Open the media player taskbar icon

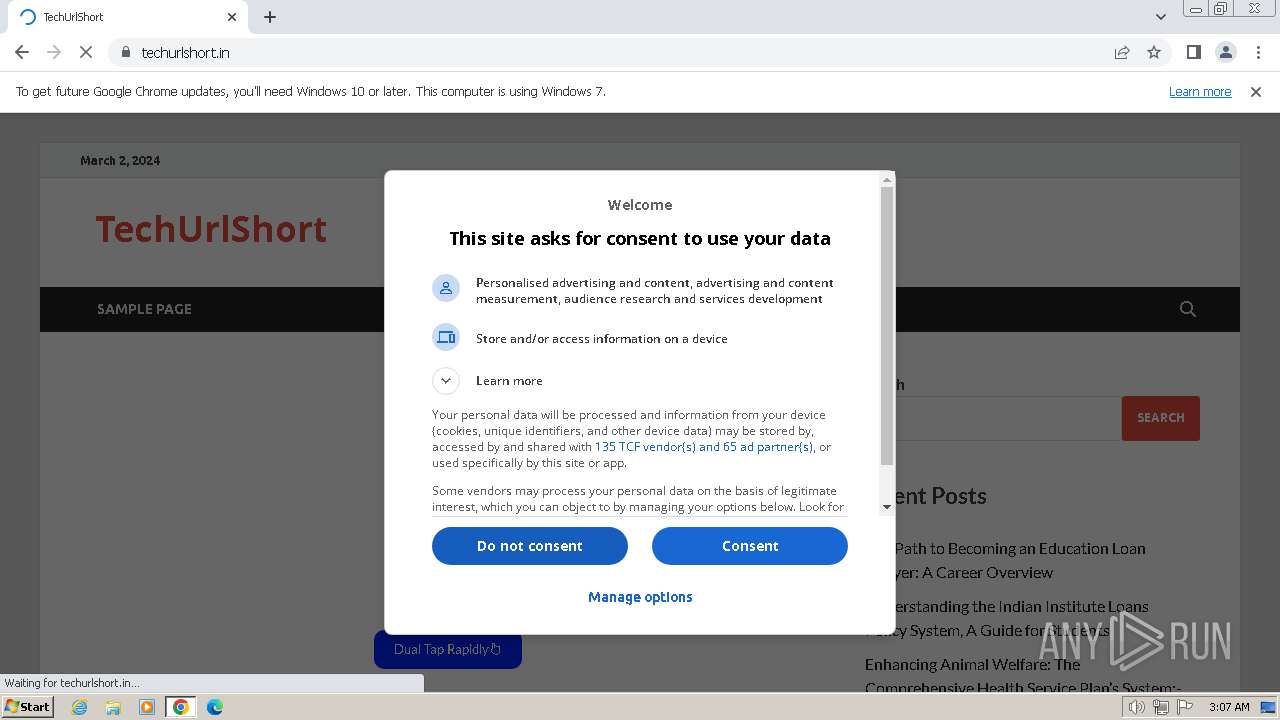click(x=147, y=707)
